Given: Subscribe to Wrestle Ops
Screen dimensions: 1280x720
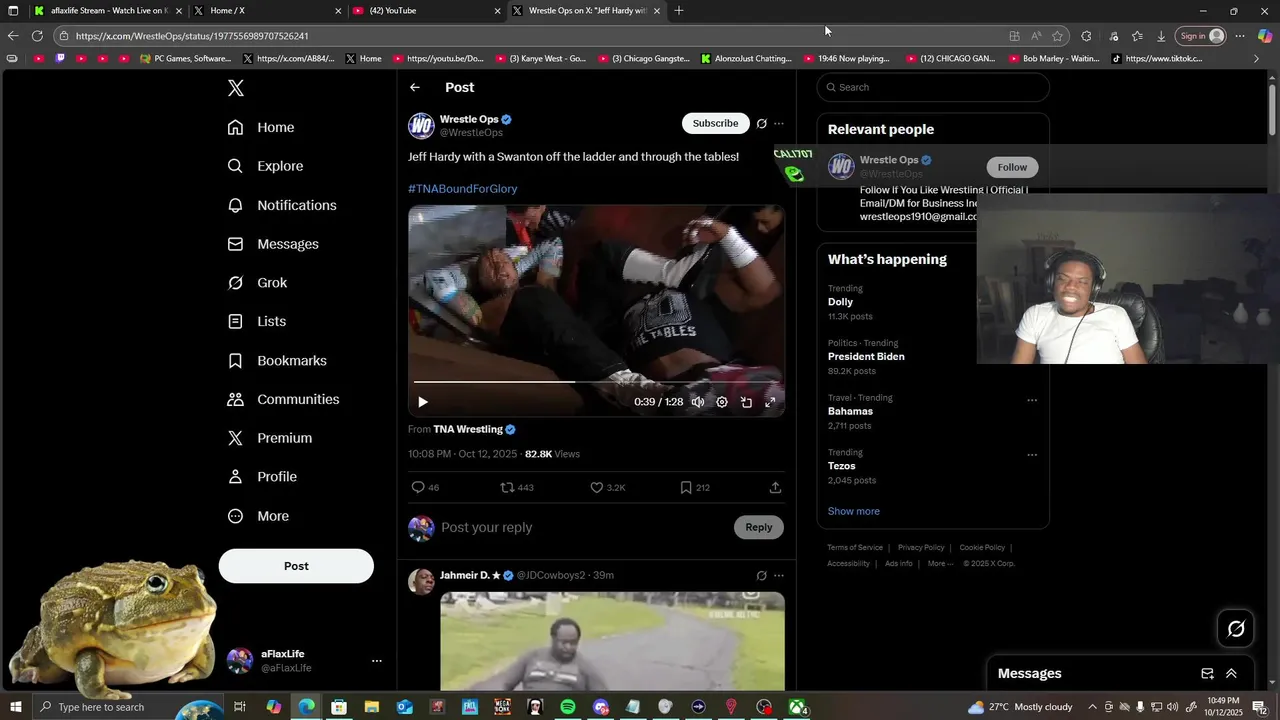Looking at the screenshot, I should coord(716,123).
